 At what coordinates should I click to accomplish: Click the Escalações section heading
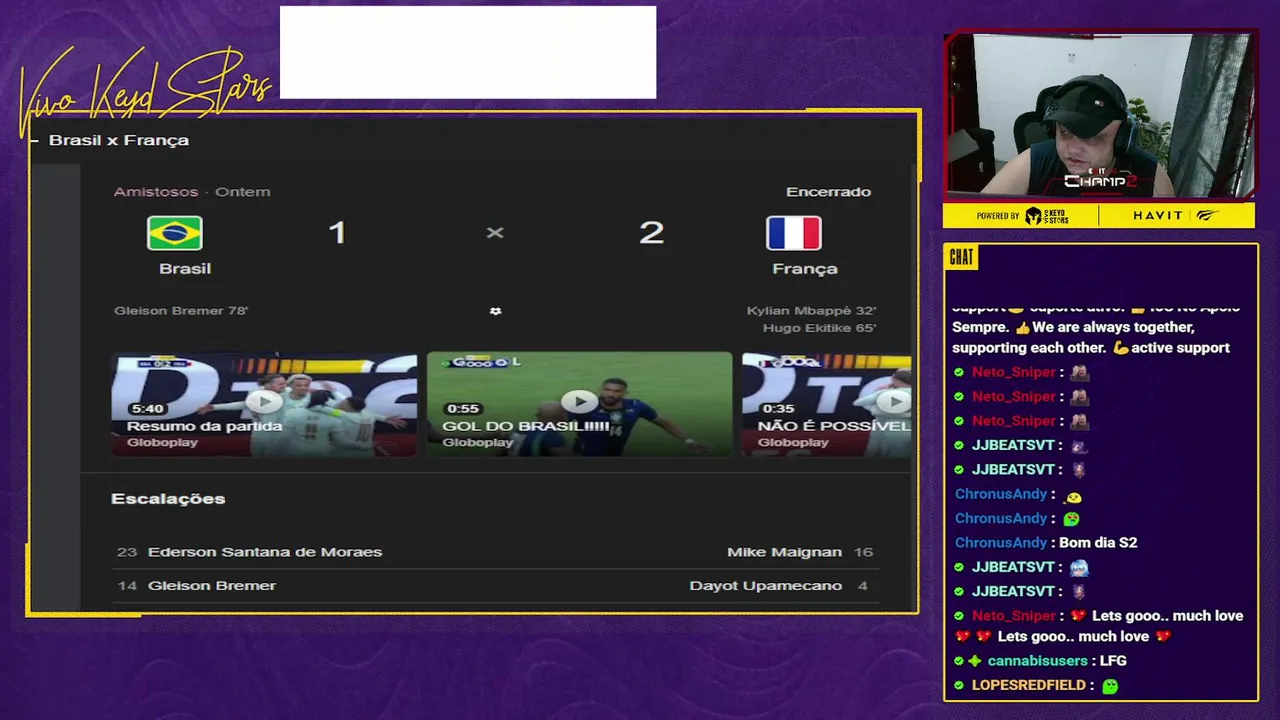[168, 498]
